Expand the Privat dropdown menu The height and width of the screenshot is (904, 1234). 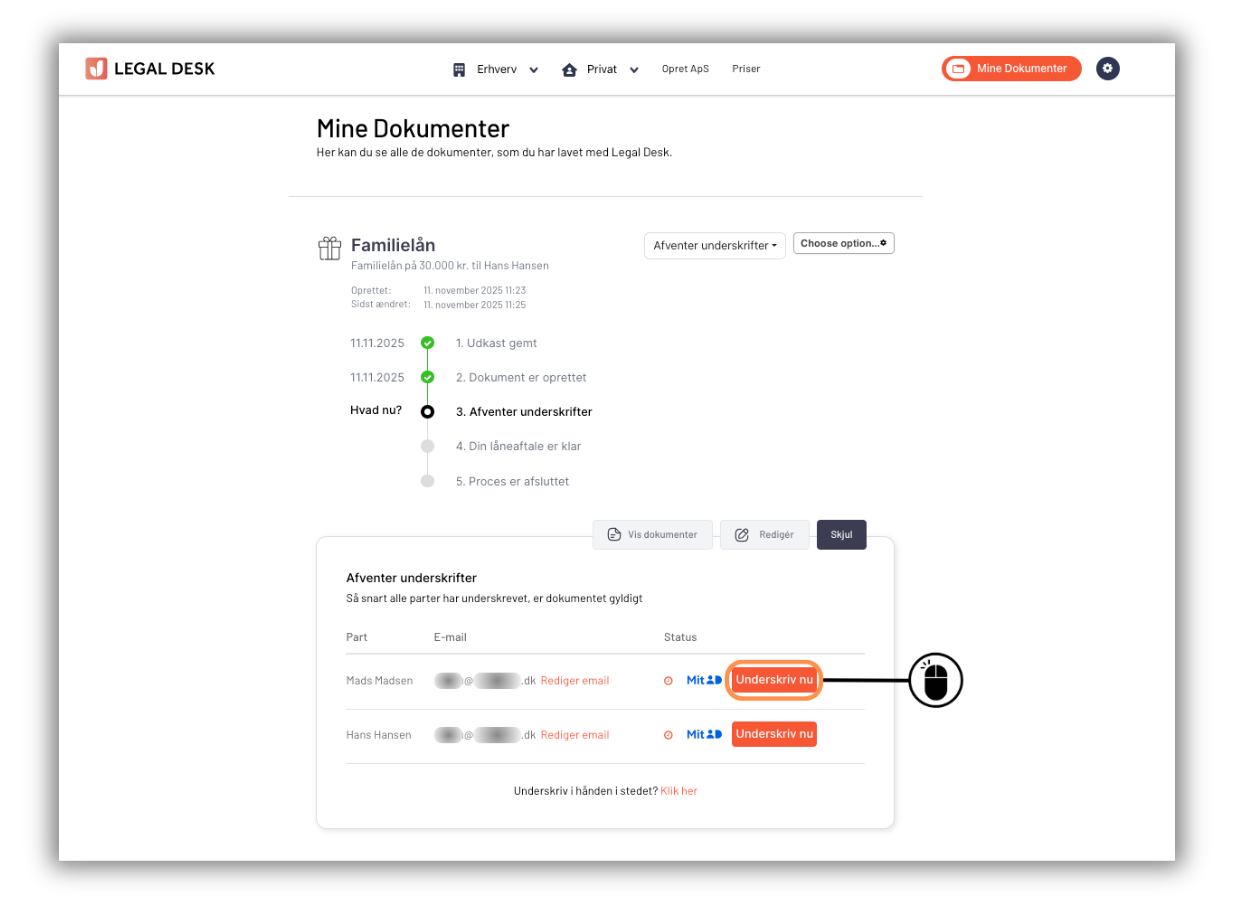600,70
